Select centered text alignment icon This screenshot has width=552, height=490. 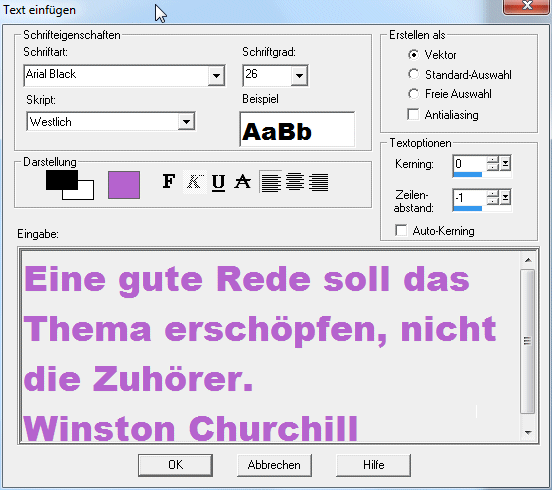point(295,182)
